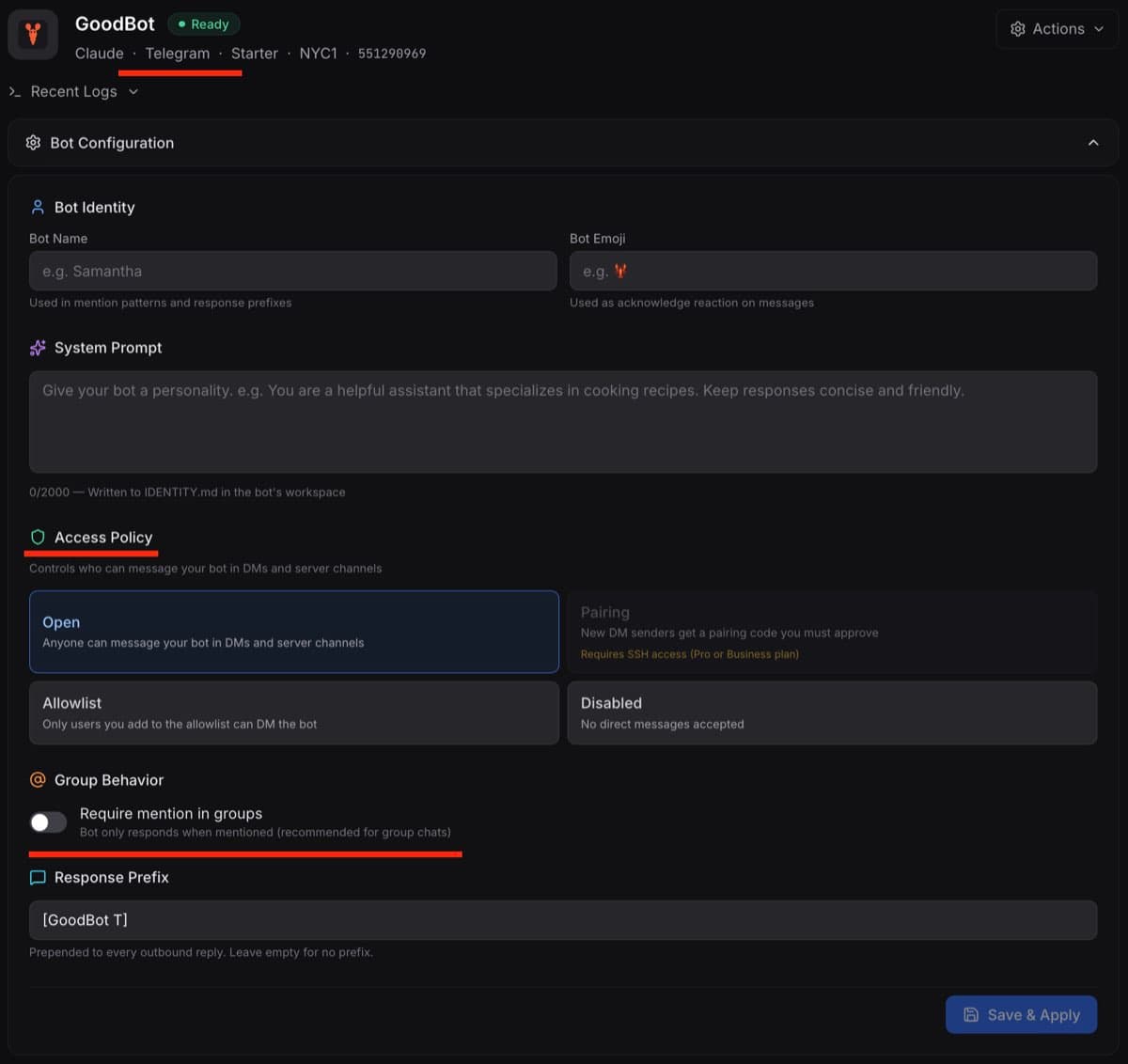Enable Require mention in groups
This screenshot has height=1064, width=1128.
pos(47,821)
